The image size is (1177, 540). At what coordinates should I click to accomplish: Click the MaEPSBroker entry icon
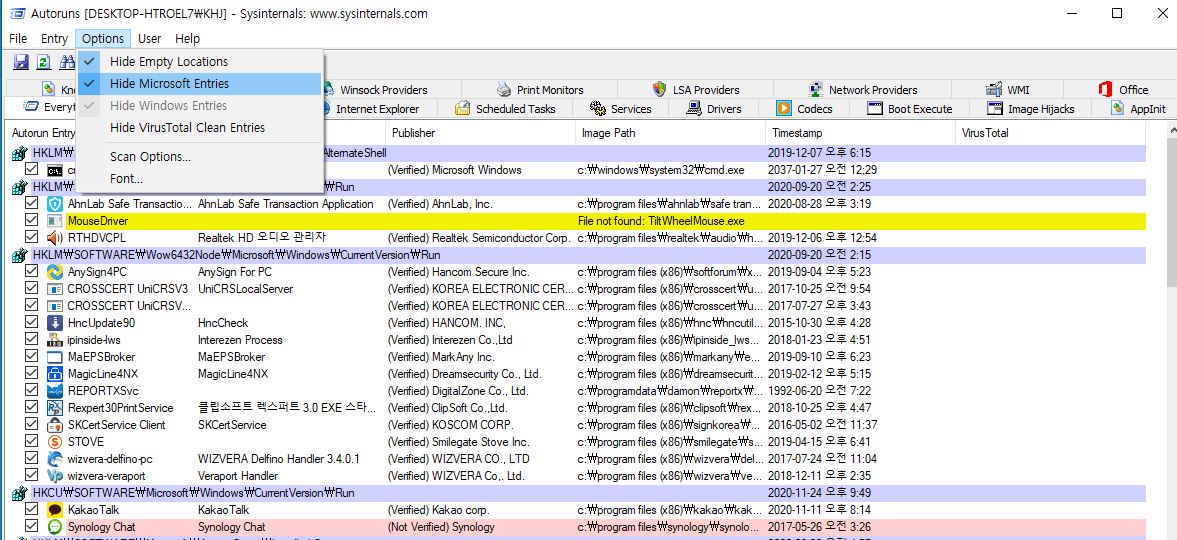pyautogui.click(x=55, y=357)
